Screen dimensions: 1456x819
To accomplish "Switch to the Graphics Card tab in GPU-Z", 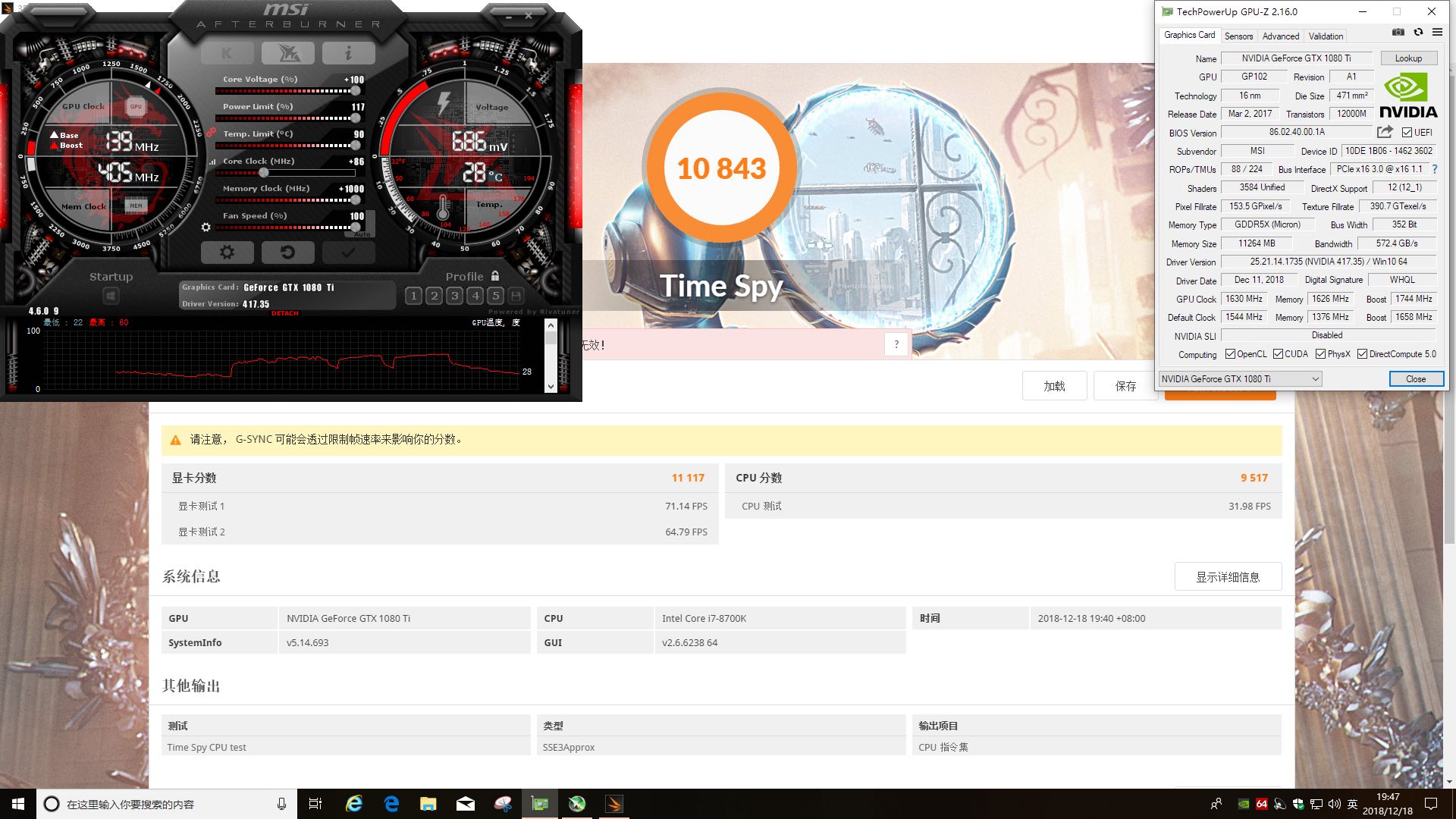I will coord(1189,35).
